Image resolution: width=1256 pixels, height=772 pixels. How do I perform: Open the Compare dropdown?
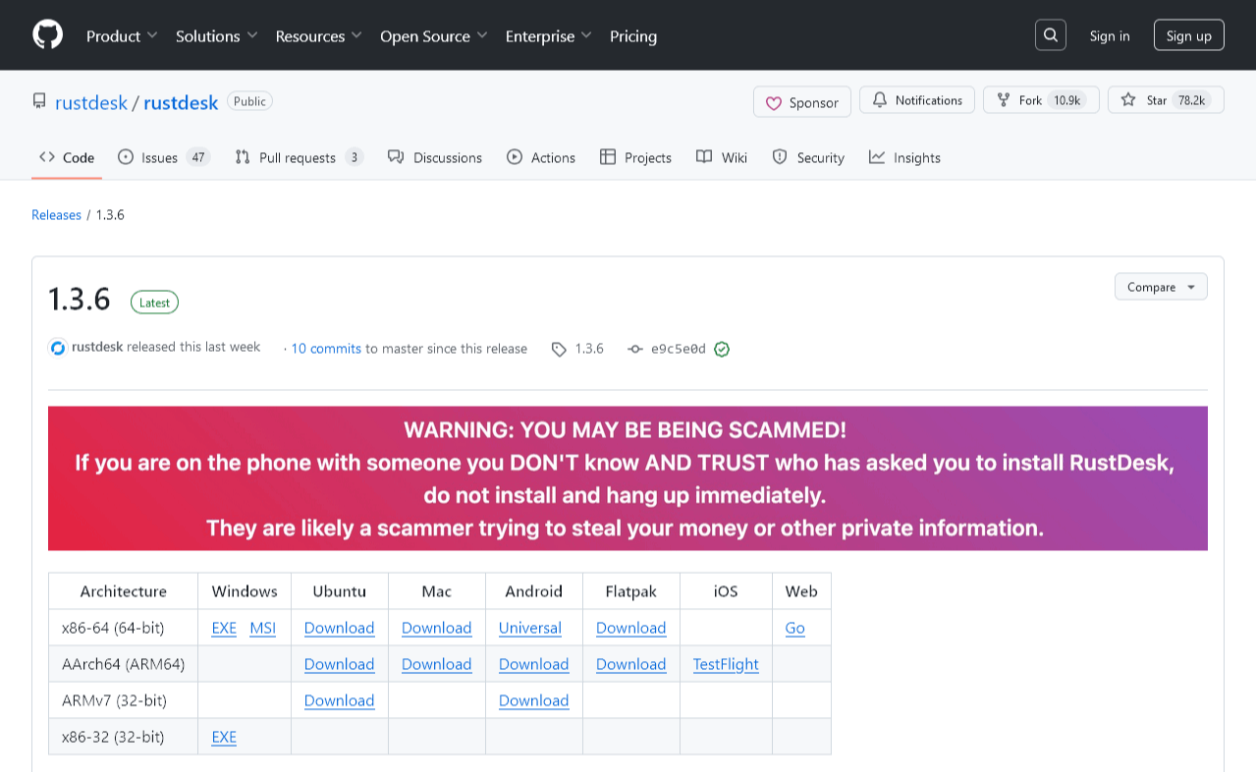pos(1160,286)
